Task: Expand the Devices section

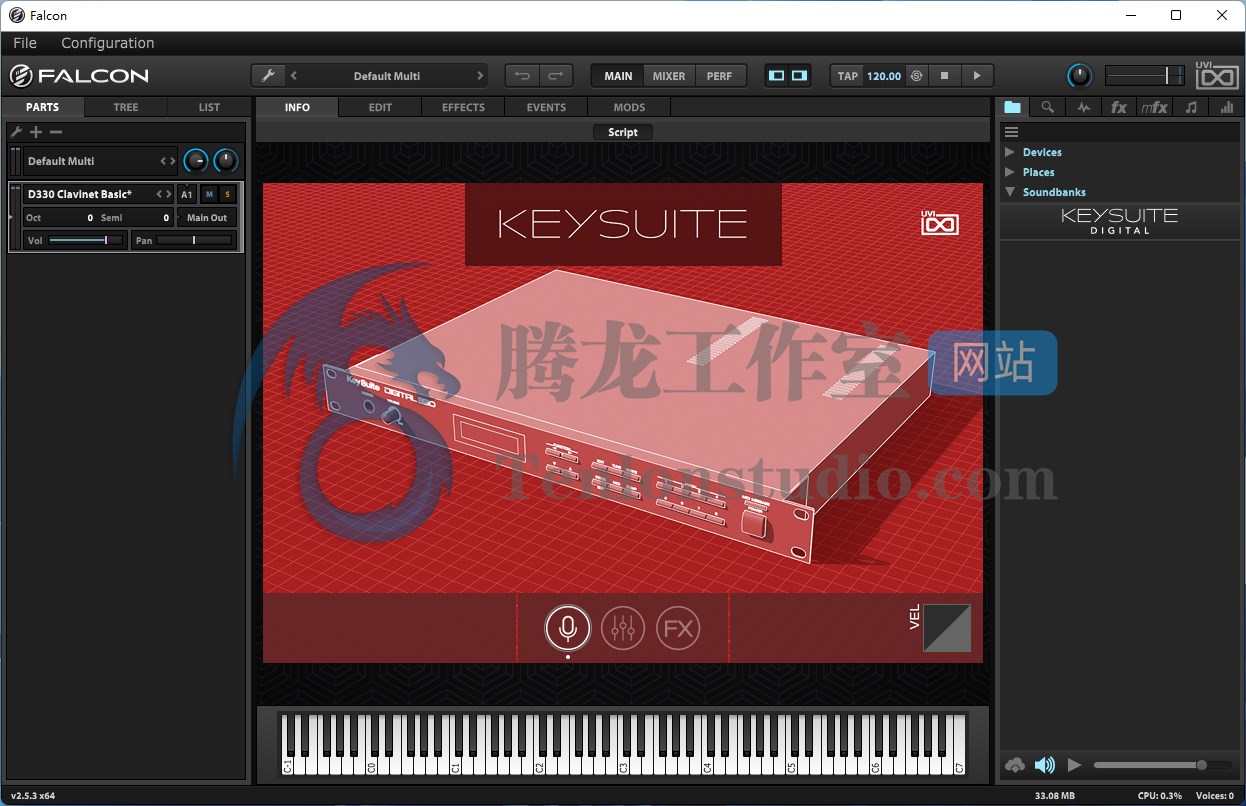Action: point(1010,152)
